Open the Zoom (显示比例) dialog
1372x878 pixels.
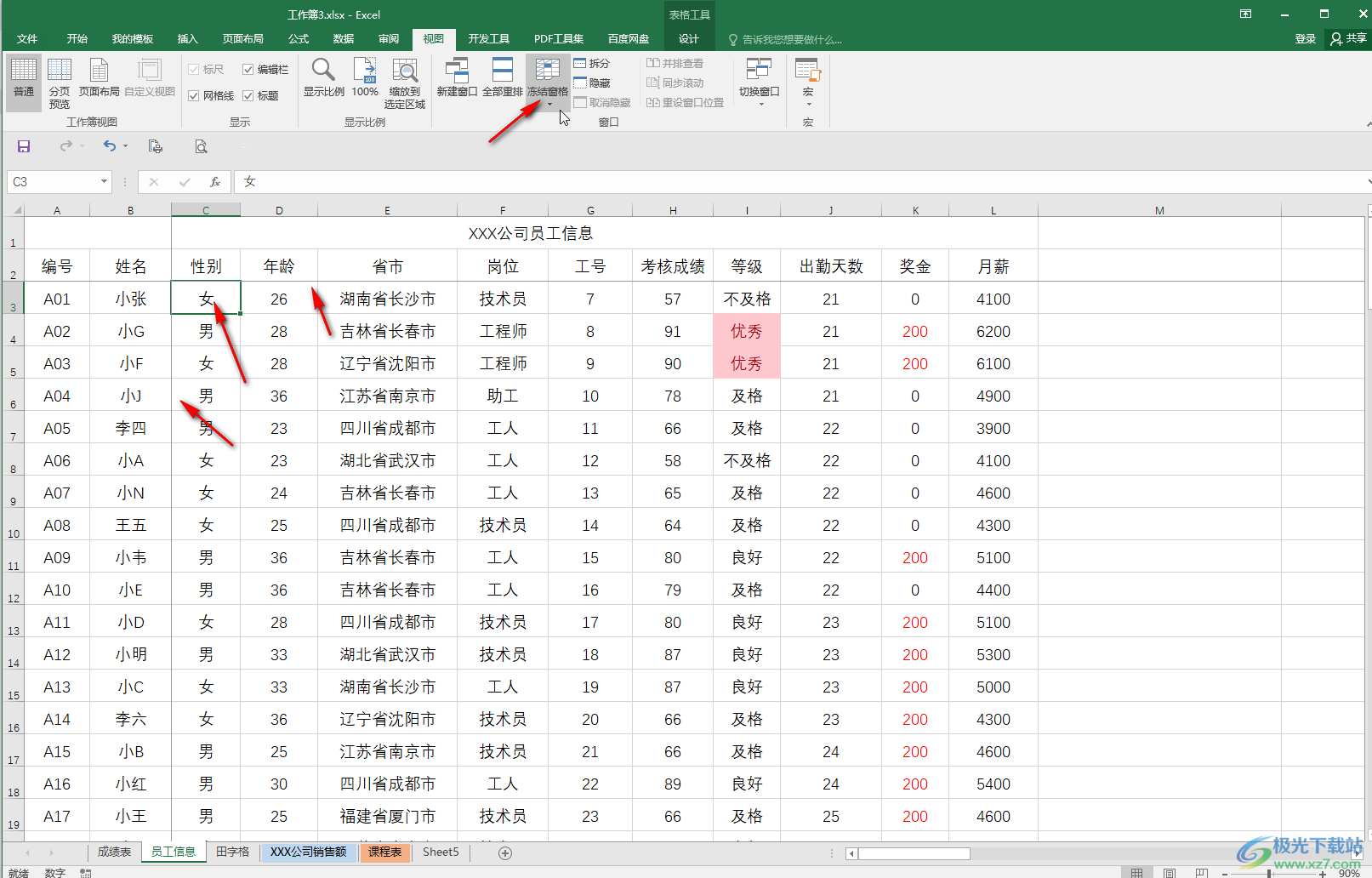pos(324,77)
